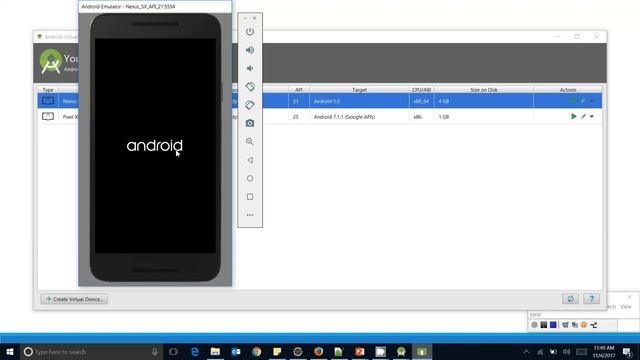
Task: Open the Windows Start menu
Action: (10, 351)
